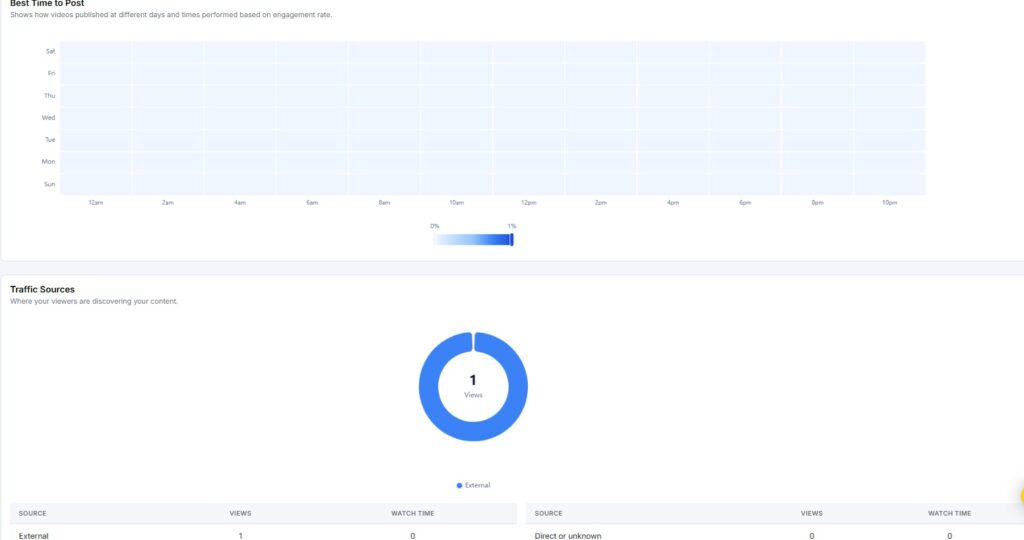
Task: Select the Mon row label on heatmap
Action: (x=48, y=161)
